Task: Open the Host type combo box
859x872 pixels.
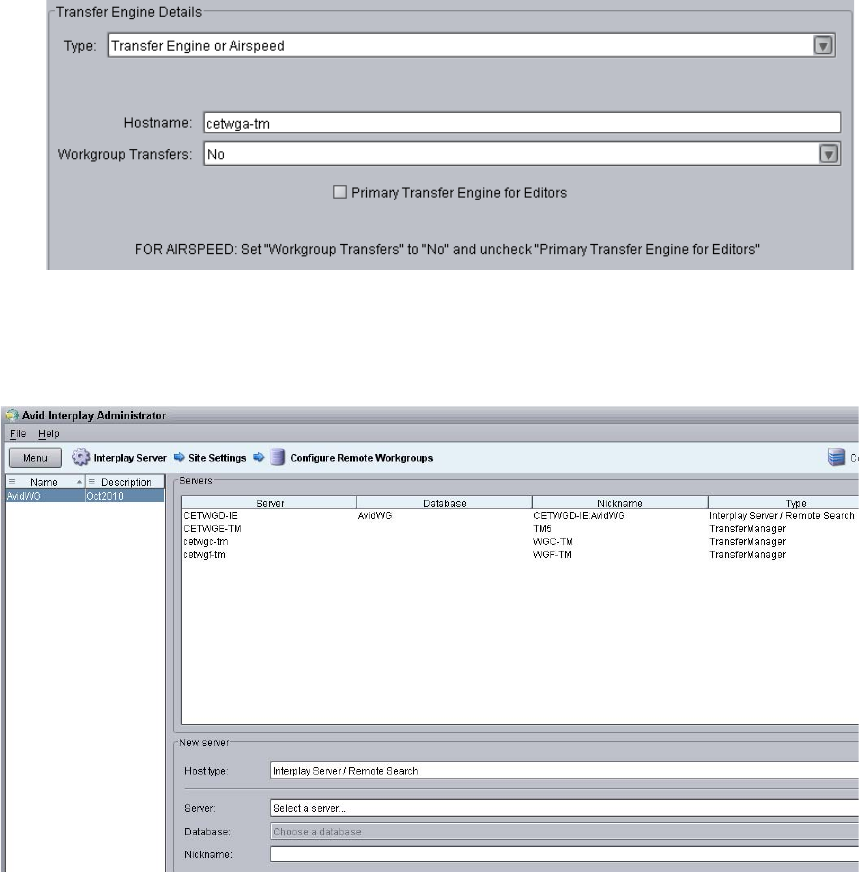Action: click(x=564, y=771)
